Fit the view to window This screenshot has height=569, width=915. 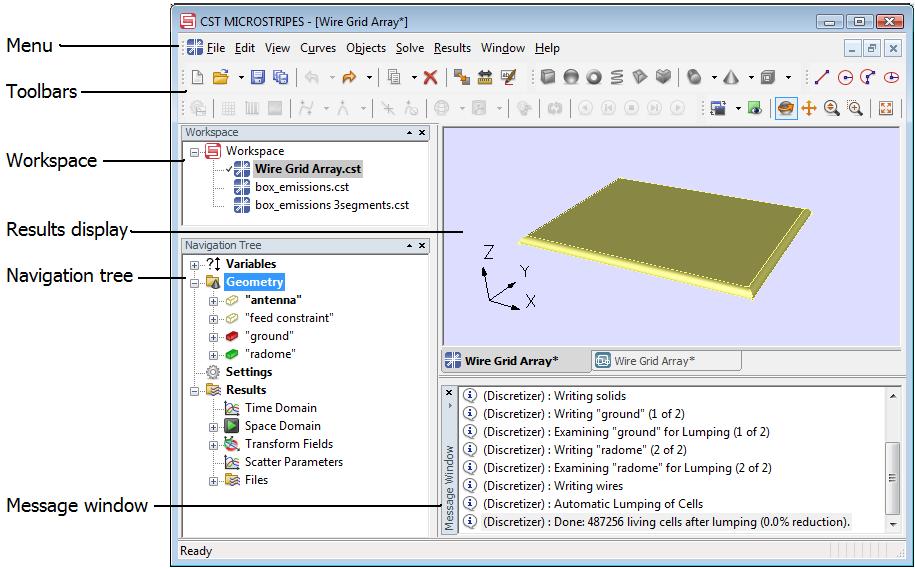click(886, 108)
